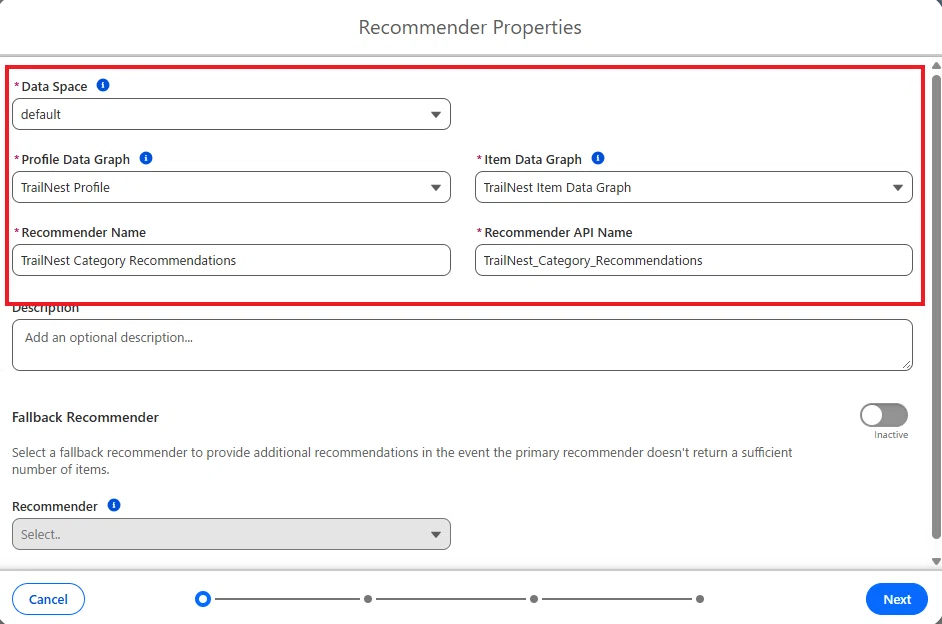Click the Item Data Graph info icon

[x=598, y=158]
